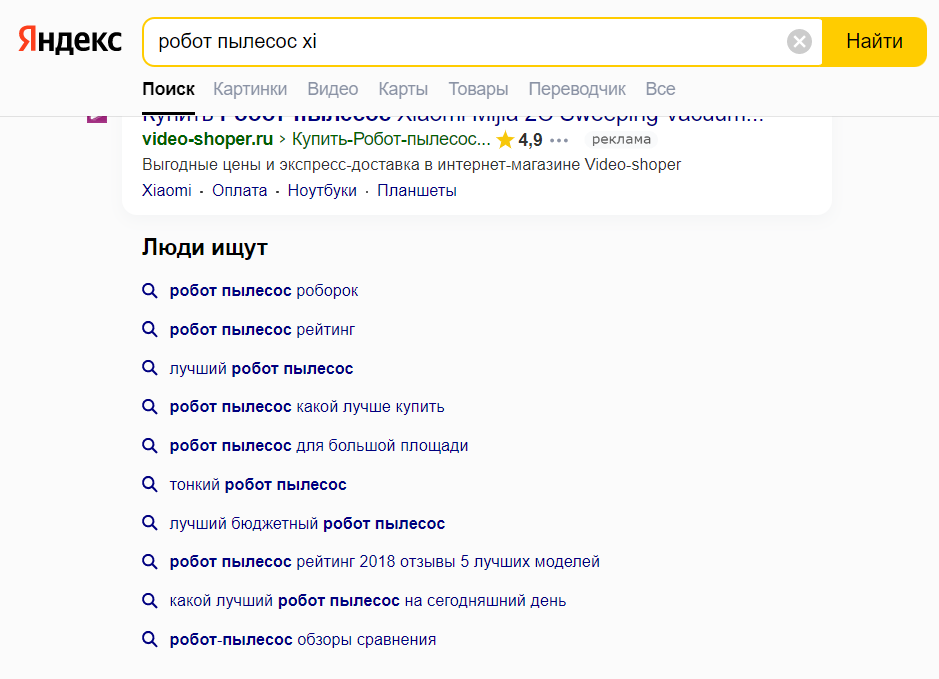Clear the search query with the X icon
The width and height of the screenshot is (939, 679).
pyautogui.click(x=799, y=41)
